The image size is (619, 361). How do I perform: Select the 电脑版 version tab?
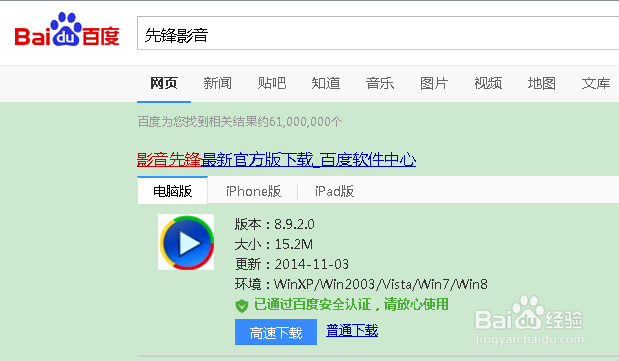click(173, 191)
